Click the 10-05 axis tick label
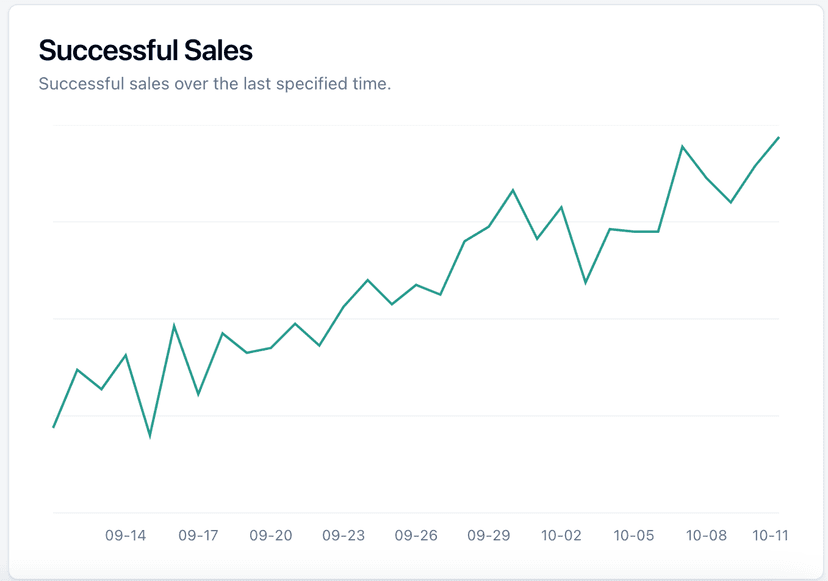 [634, 536]
